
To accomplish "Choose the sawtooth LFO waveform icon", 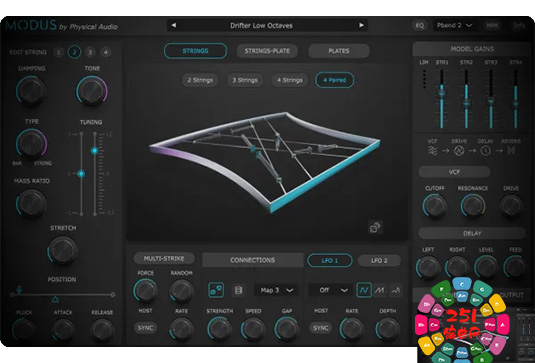I will click(379, 290).
